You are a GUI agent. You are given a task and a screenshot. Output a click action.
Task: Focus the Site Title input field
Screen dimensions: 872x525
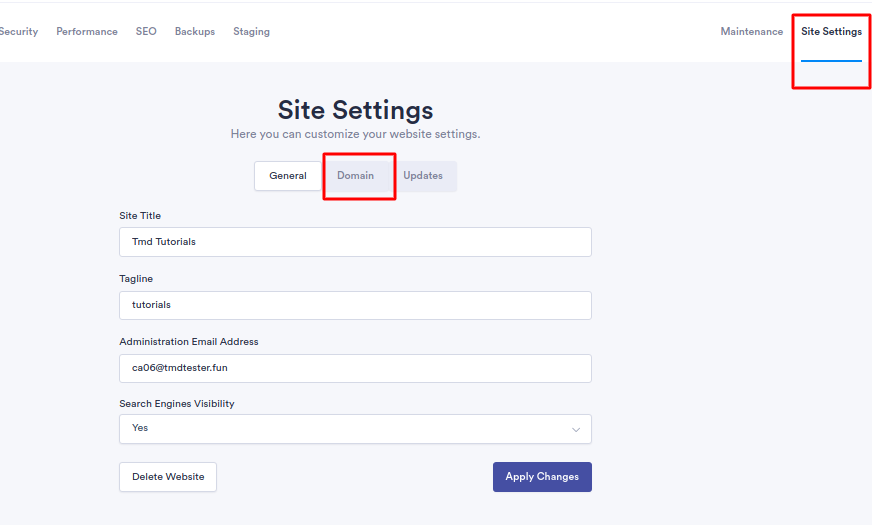[x=355, y=242]
